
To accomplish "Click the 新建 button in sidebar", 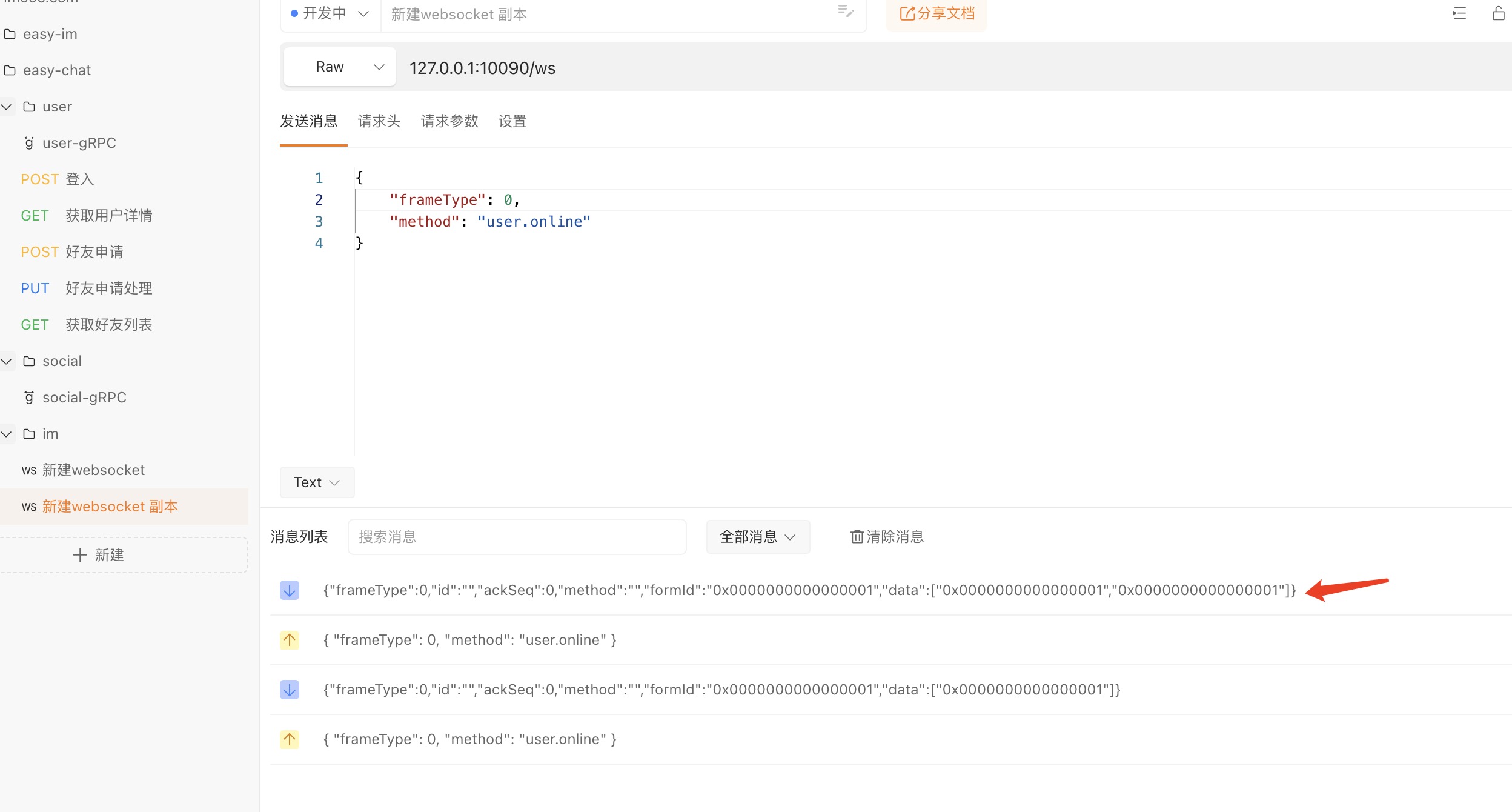I will [x=124, y=555].
